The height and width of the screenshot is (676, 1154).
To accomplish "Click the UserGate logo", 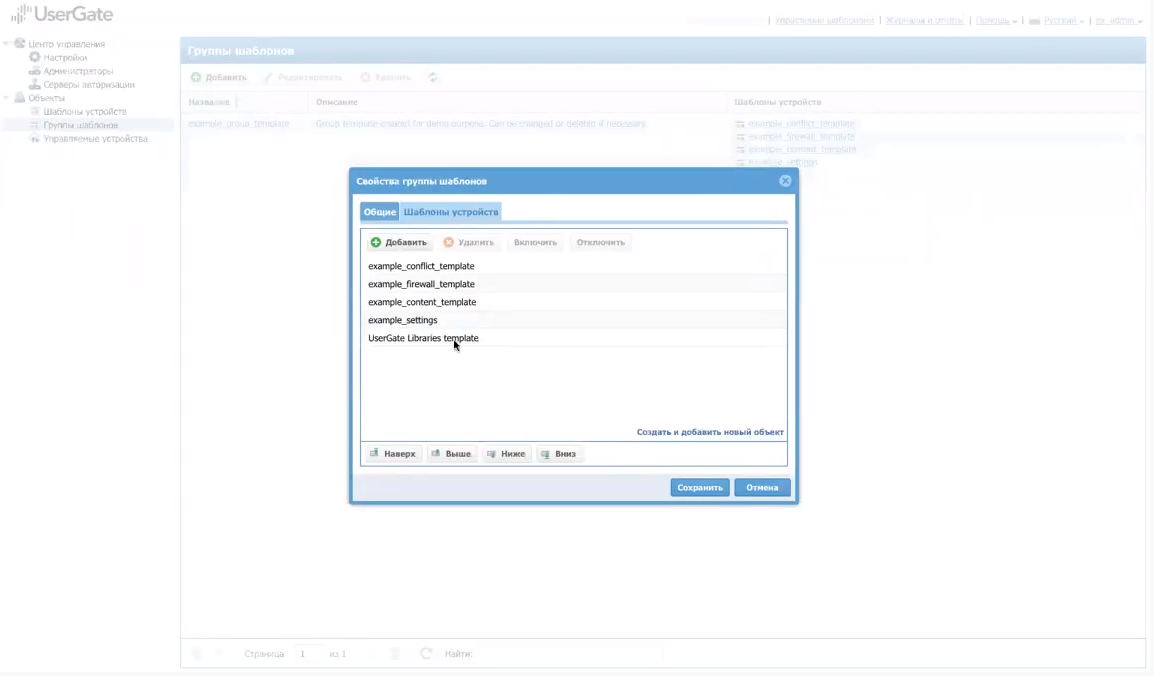I will [62, 14].
